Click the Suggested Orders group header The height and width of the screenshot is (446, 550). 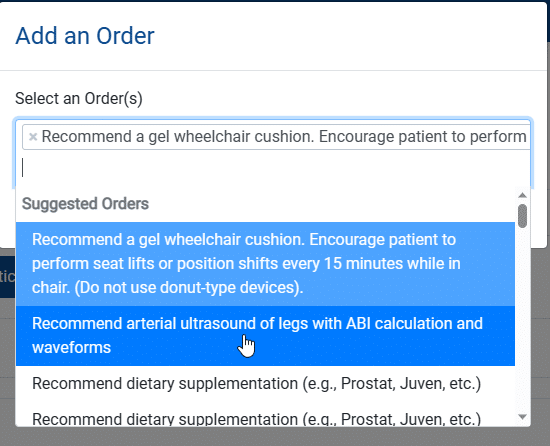click(85, 204)
